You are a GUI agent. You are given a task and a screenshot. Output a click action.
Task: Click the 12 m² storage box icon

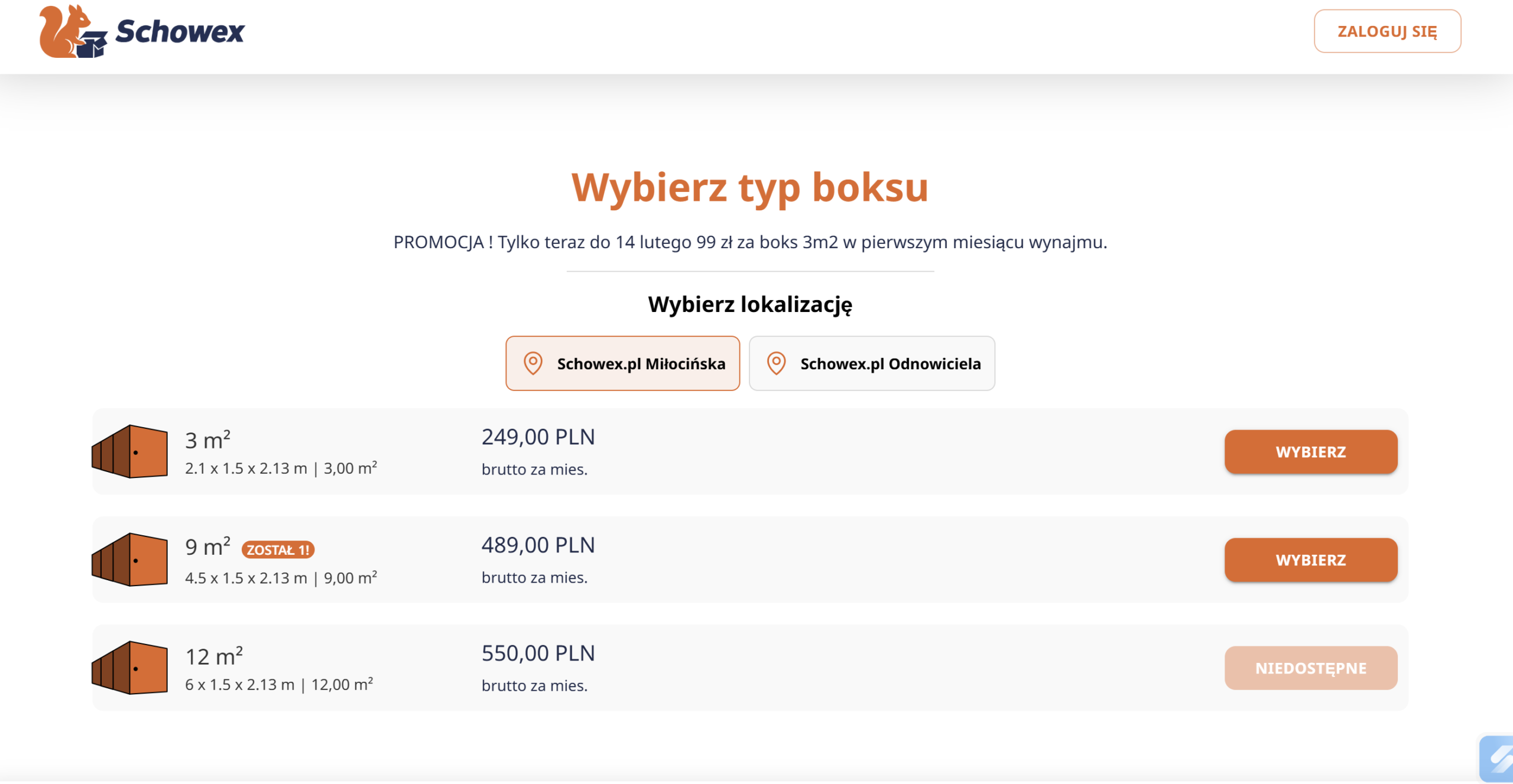pyautogui.click(x=129, y=668)
